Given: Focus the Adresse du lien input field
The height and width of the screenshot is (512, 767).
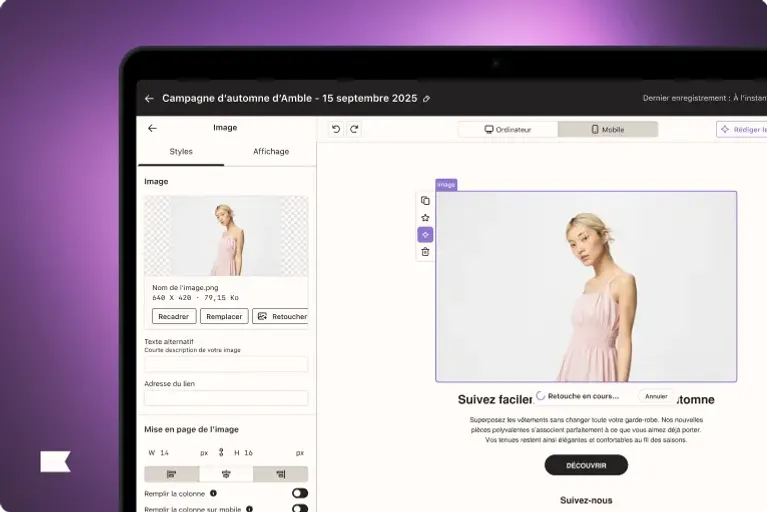Looking at the screenshot, I should (226, 398).
